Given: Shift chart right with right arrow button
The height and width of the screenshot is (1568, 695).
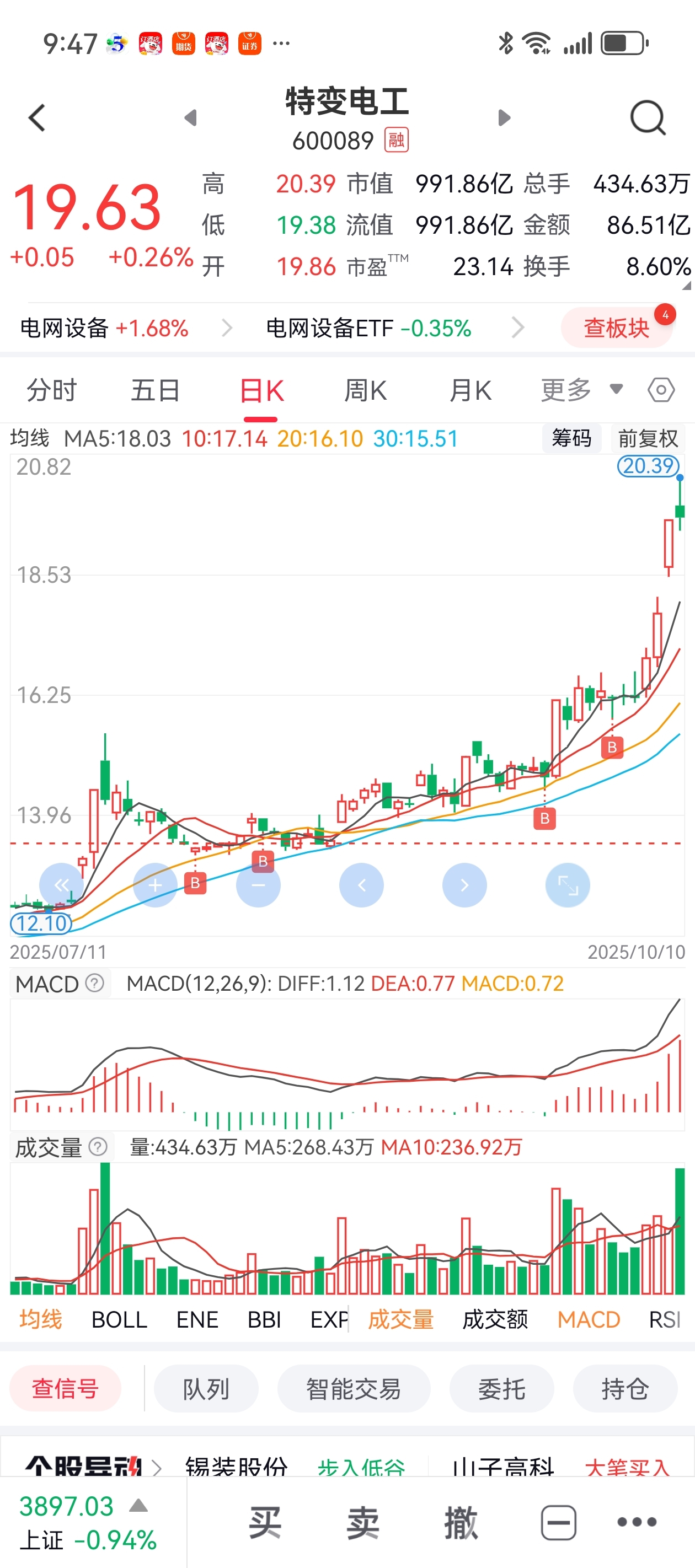Looking at the screenshot, I should tap(464, 885).
